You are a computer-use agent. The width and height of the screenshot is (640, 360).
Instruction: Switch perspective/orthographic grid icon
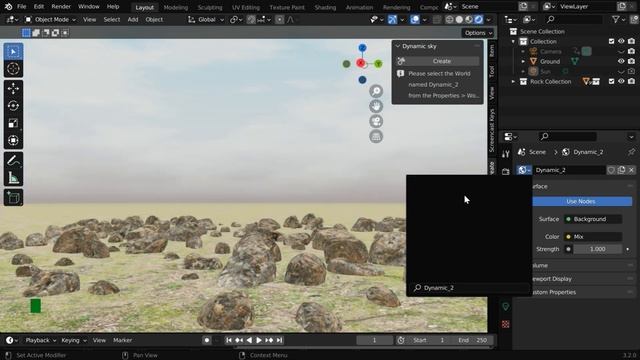[376, 136]
